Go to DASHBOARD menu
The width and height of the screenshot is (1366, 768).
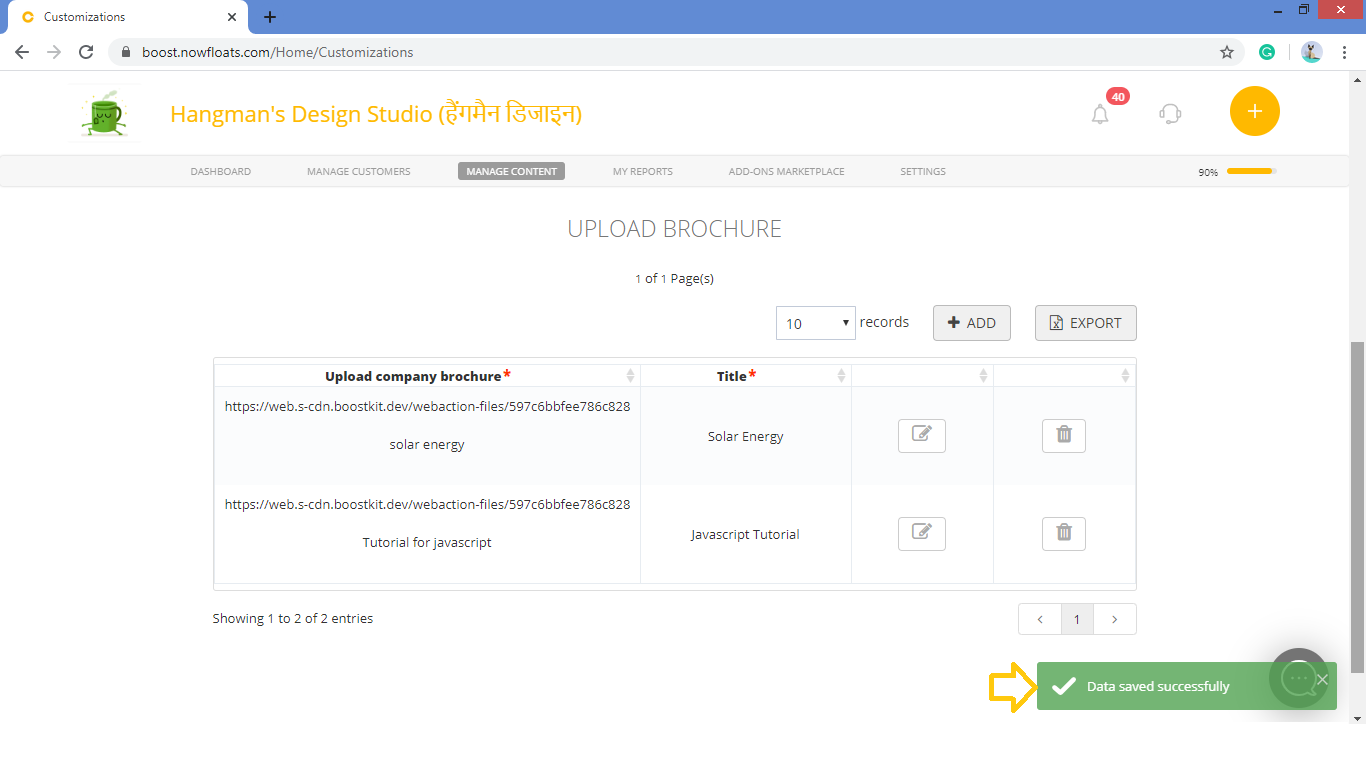221,171
